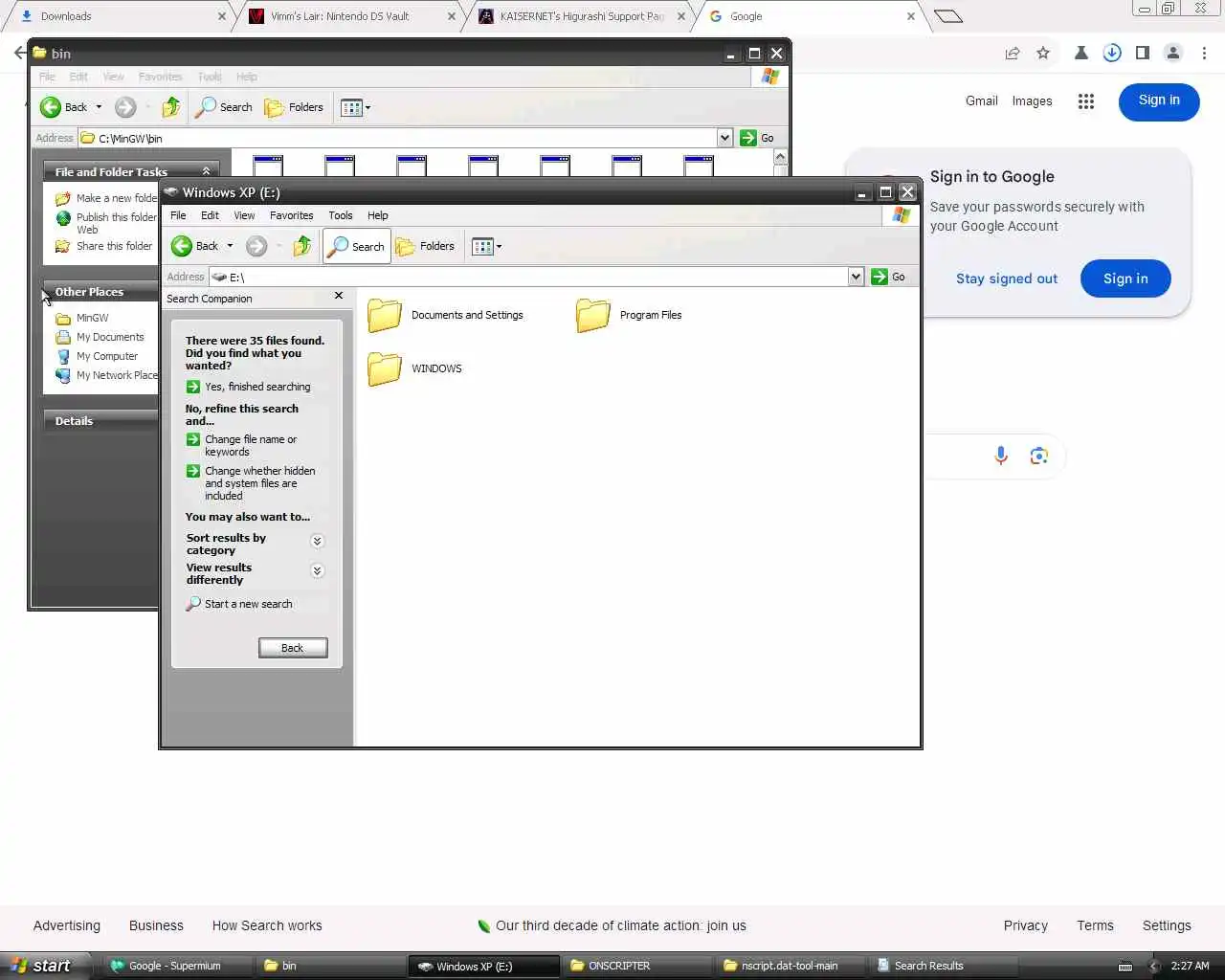The image size is (1225, 980).
Task: Open Google apps grid
Action: [x=1085, y=101]
